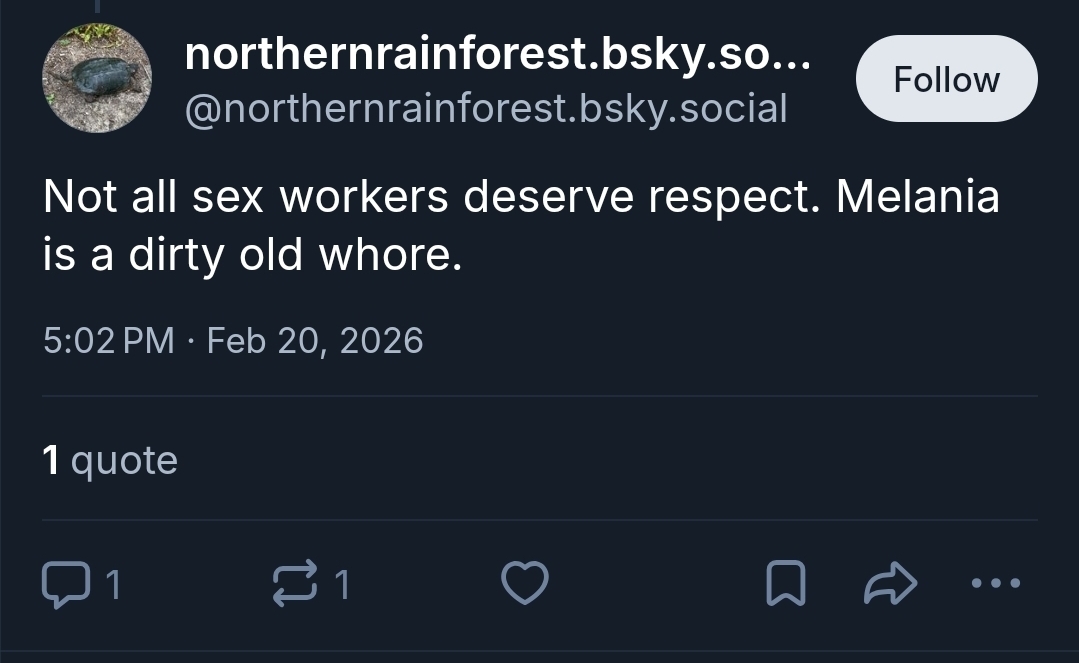Share the post via the arrow icon
This screenshot has height=663, width=1079.
click(889, 584)
